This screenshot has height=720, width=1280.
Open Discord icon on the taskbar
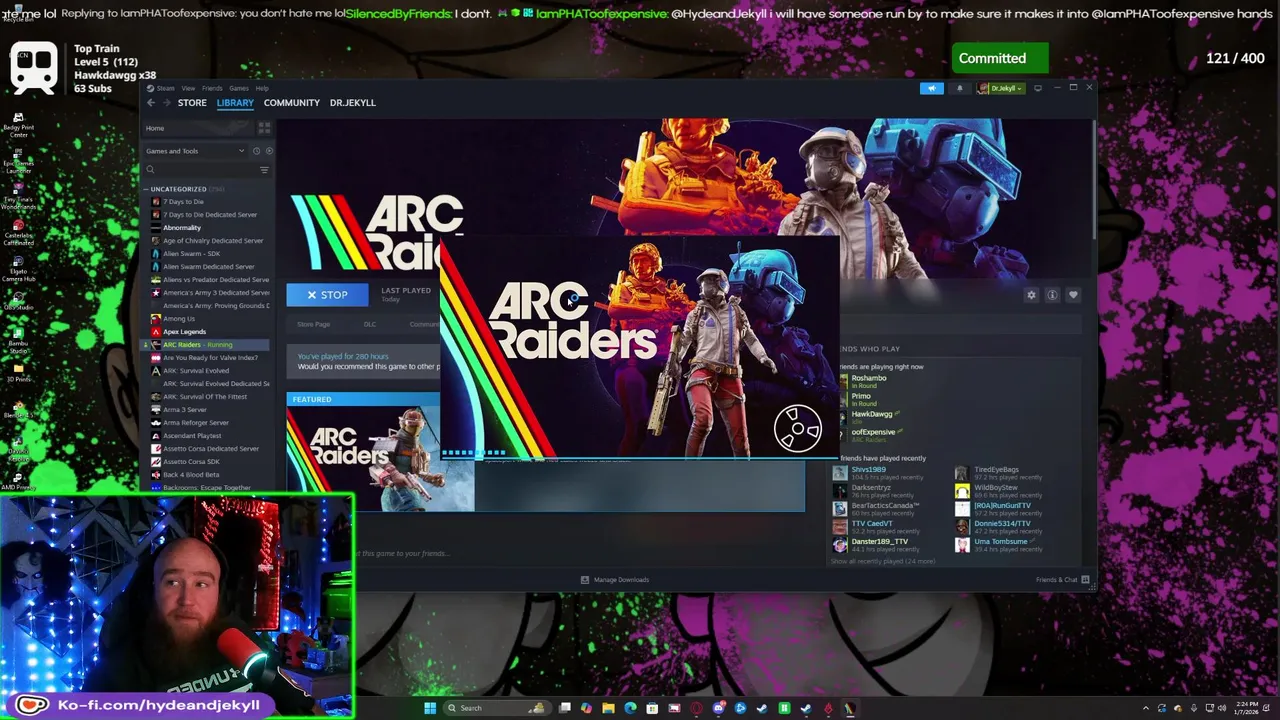[x=718, y=708]
